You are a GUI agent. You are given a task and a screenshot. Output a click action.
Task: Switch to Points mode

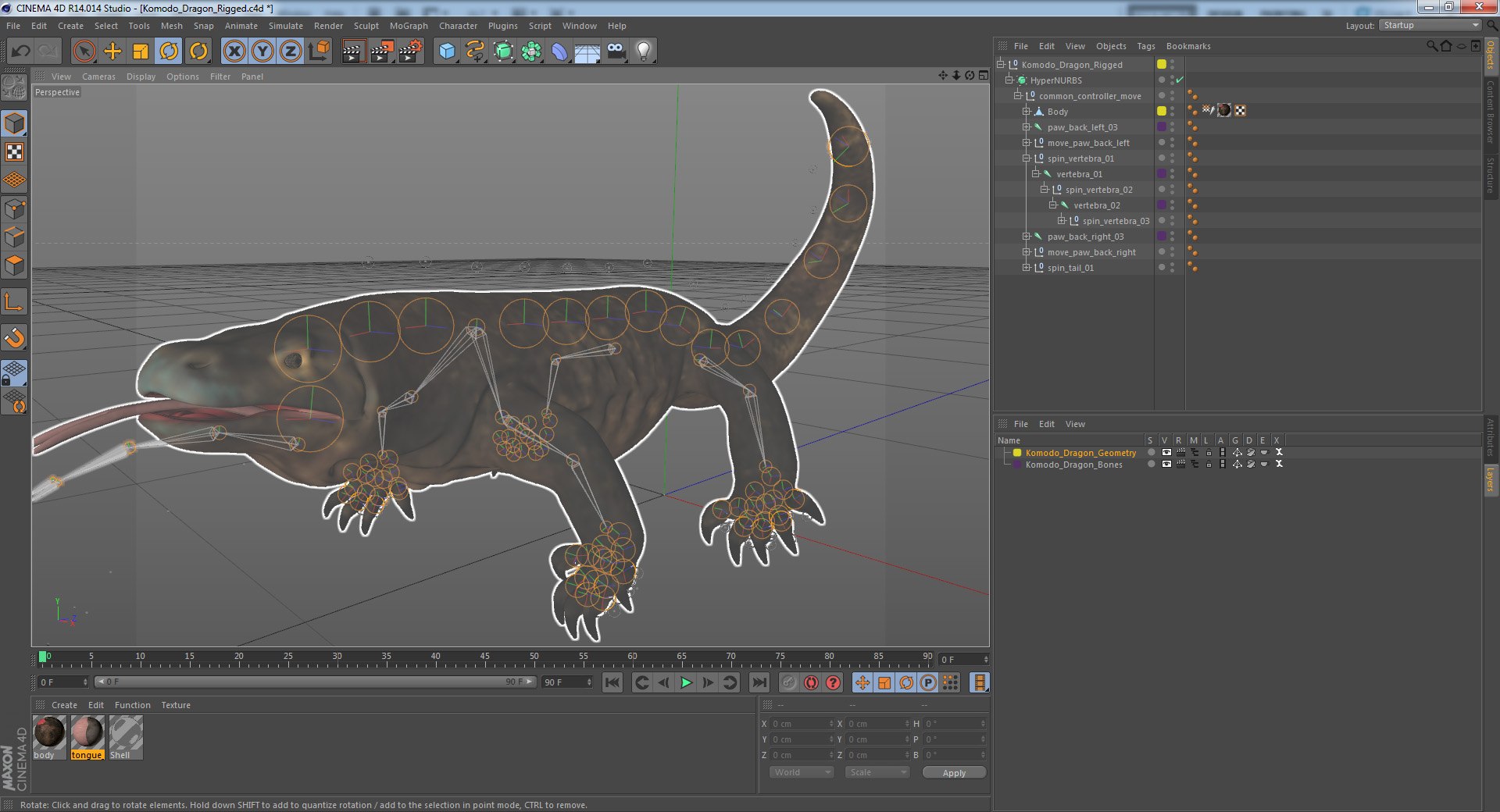point(14,209)
